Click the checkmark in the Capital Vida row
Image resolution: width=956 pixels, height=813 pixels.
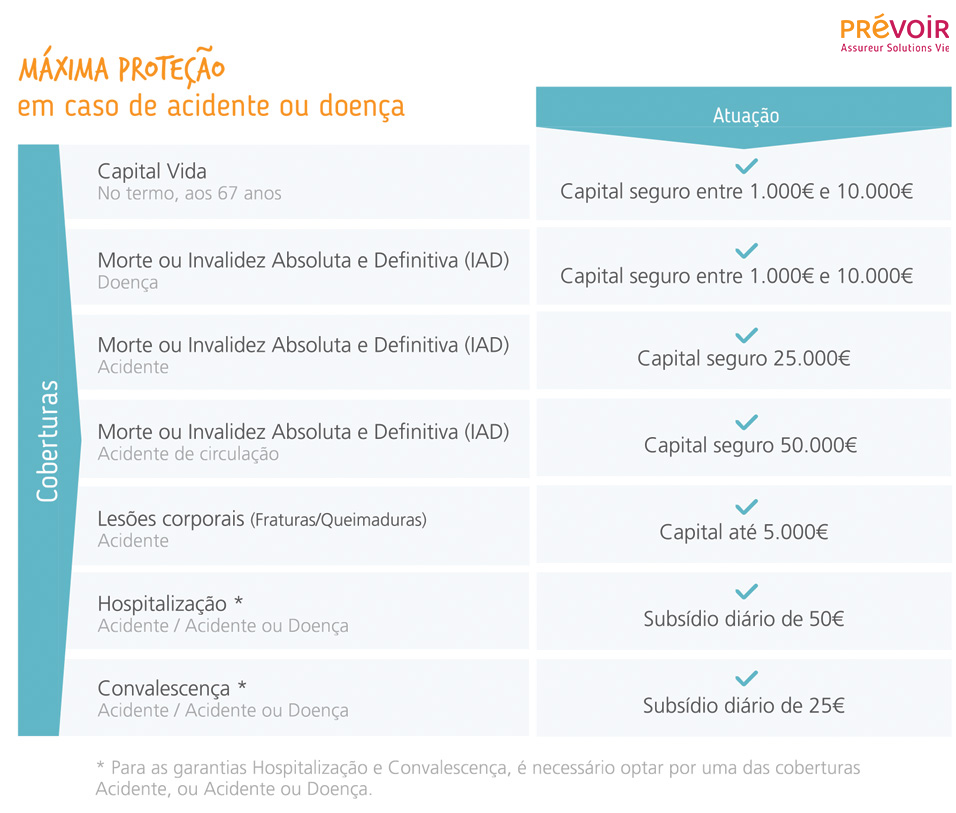746,165
